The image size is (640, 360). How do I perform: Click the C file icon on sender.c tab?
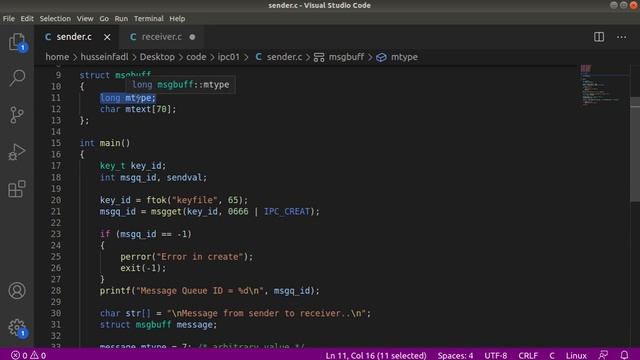[48, 37]
